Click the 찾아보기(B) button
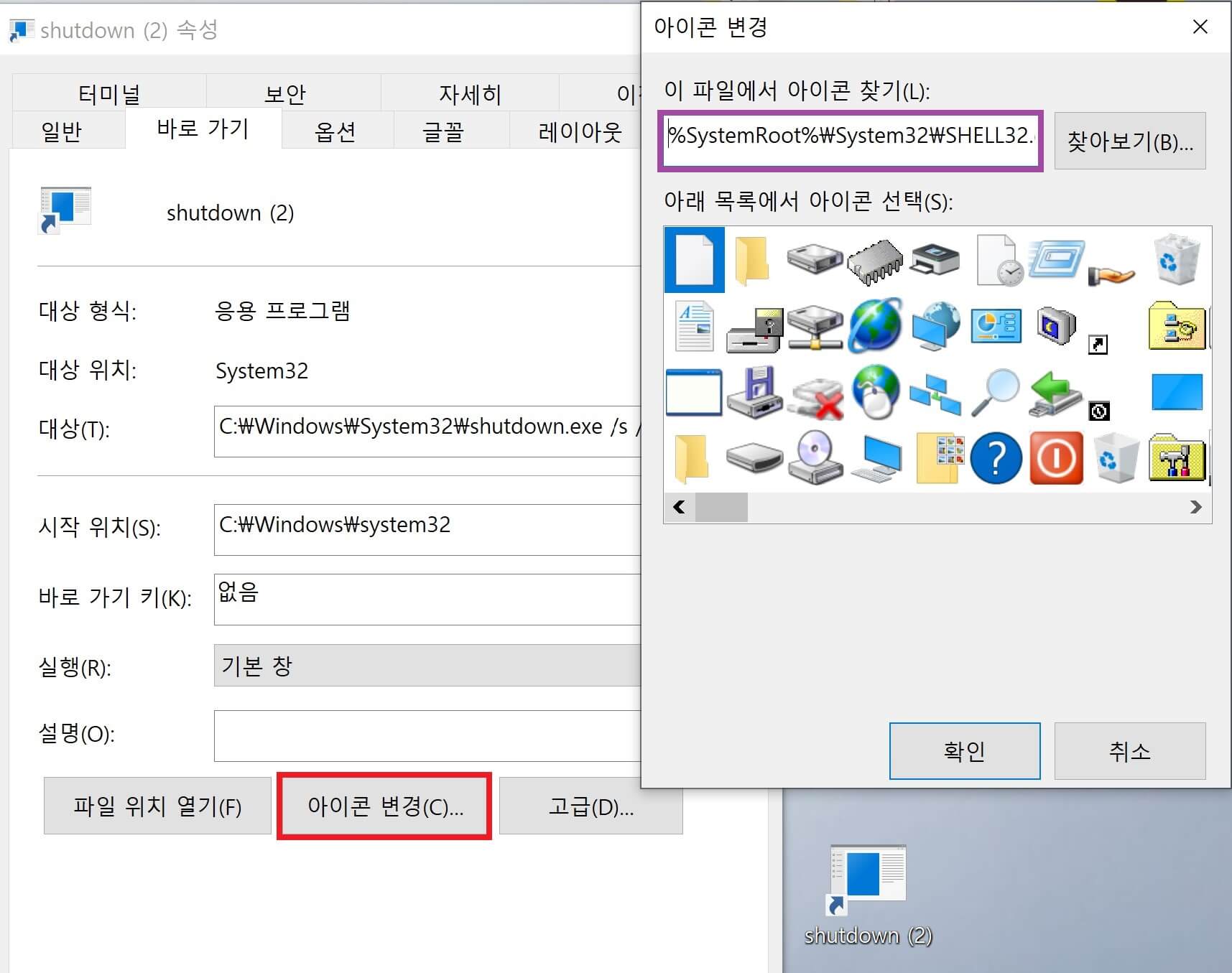 pos(1130,141)
